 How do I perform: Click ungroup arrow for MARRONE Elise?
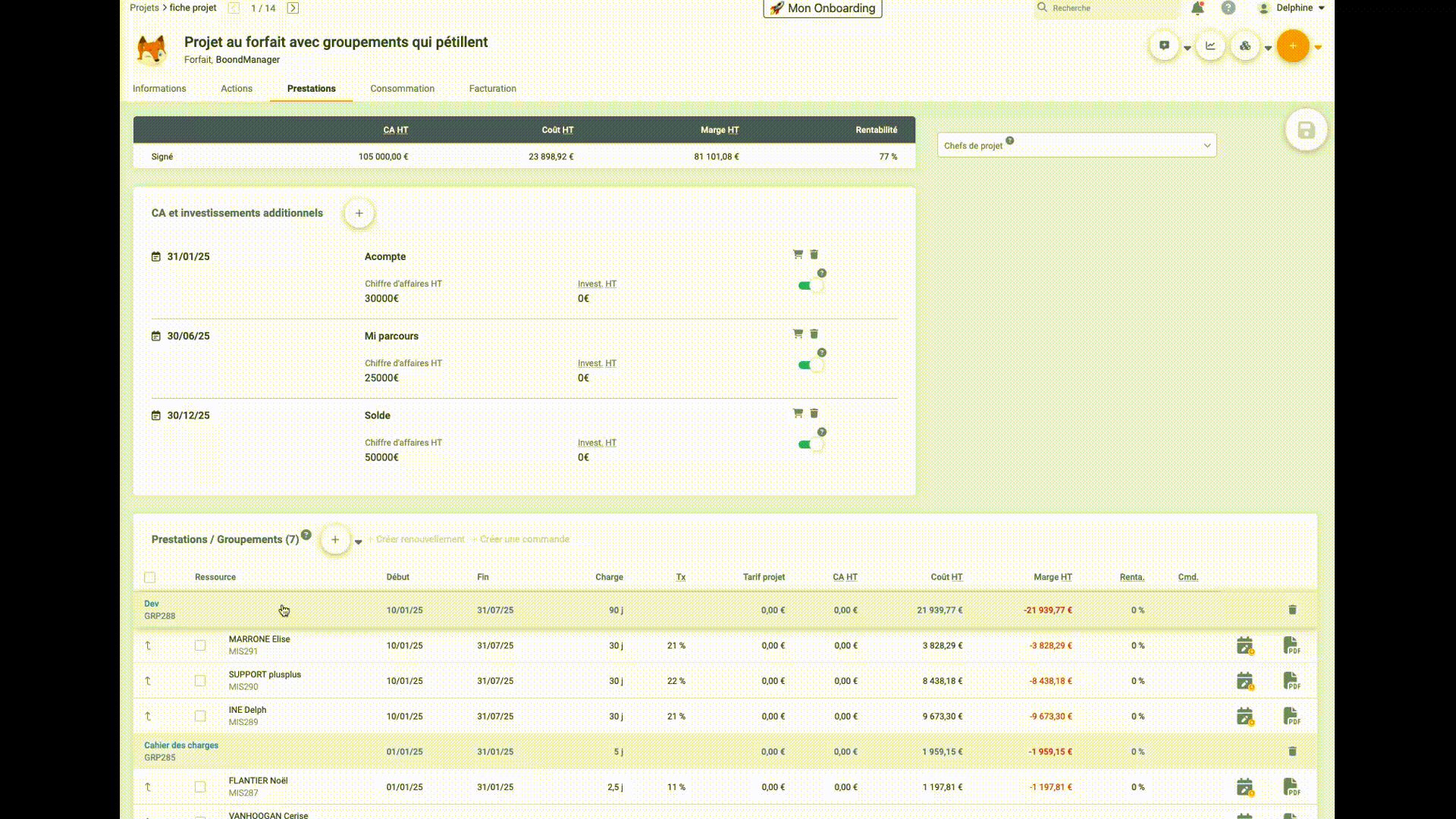tap(148, 646)
